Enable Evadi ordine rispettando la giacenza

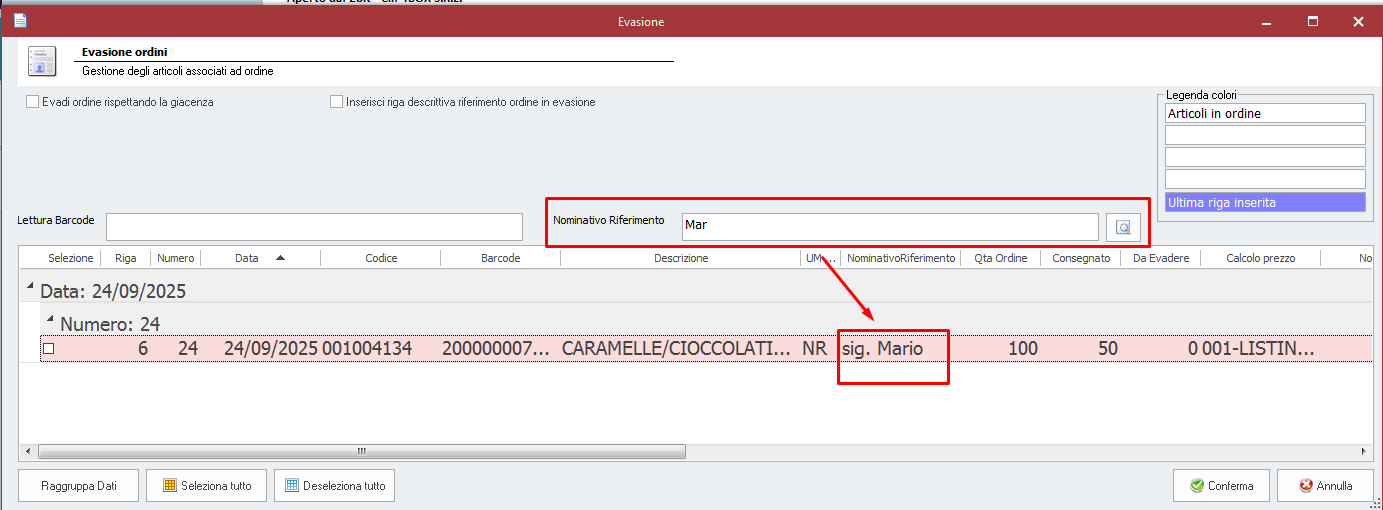[x=33, y=102]
